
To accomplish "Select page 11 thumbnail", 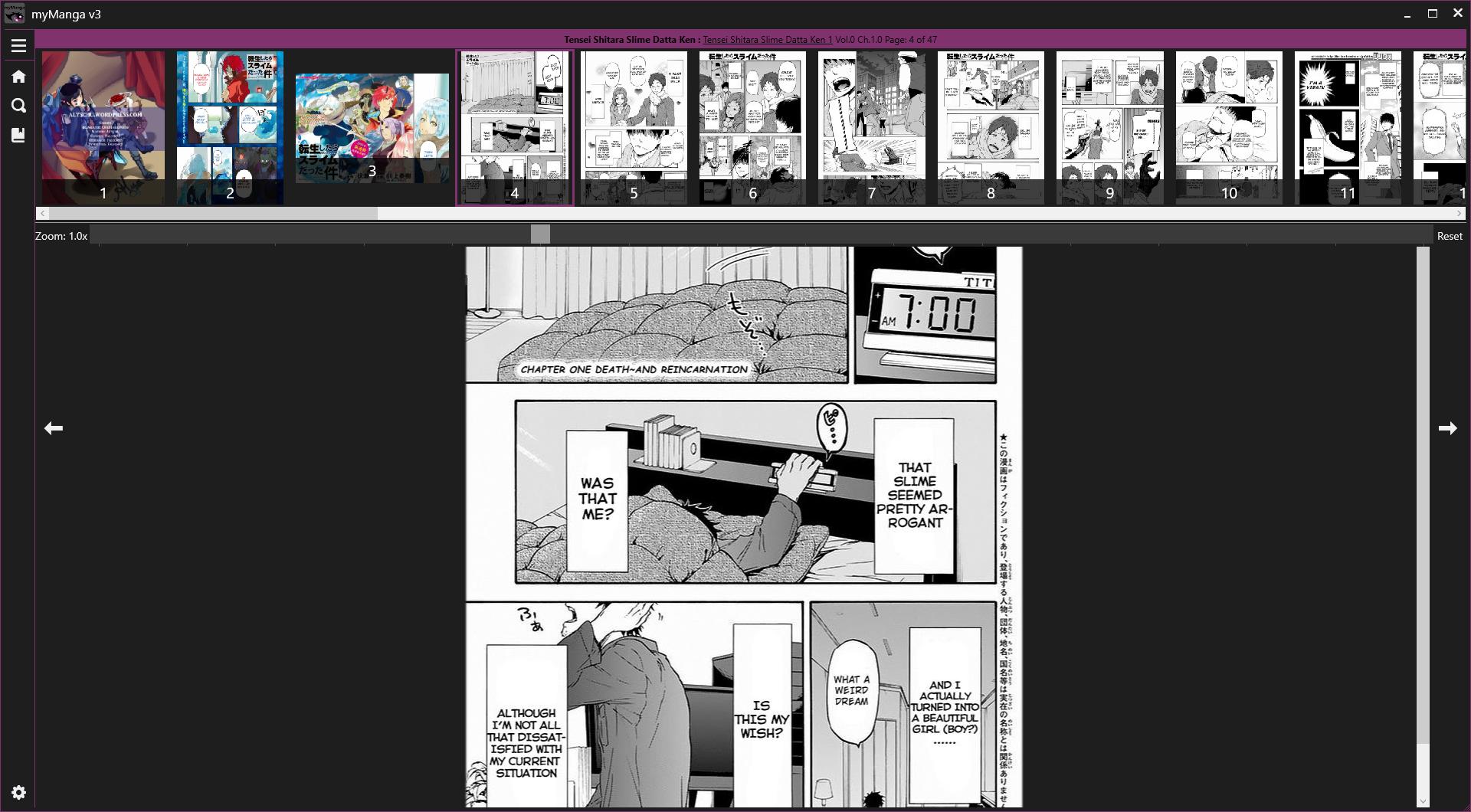I will click(1348, 128).
